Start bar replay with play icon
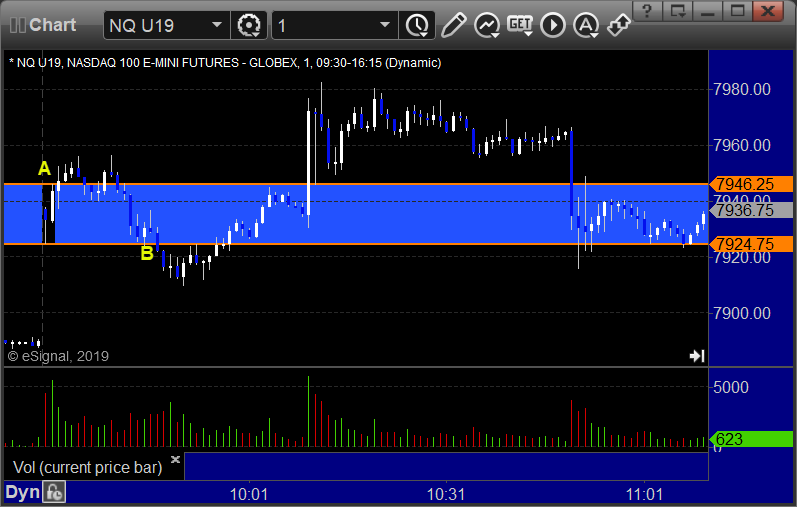This screenshot has width=797, height=507. point(553,25)
